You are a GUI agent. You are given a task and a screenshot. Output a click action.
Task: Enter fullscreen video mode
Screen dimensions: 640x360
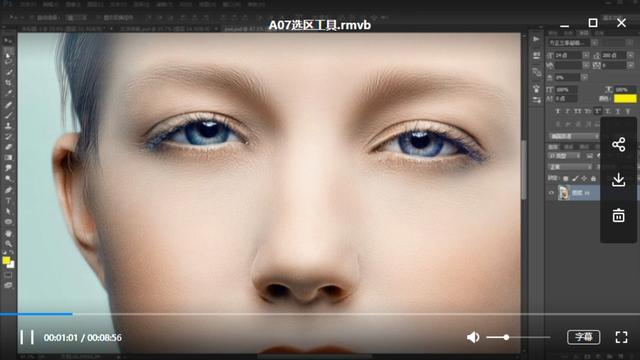pyautogui.click(x=621, y=337)
